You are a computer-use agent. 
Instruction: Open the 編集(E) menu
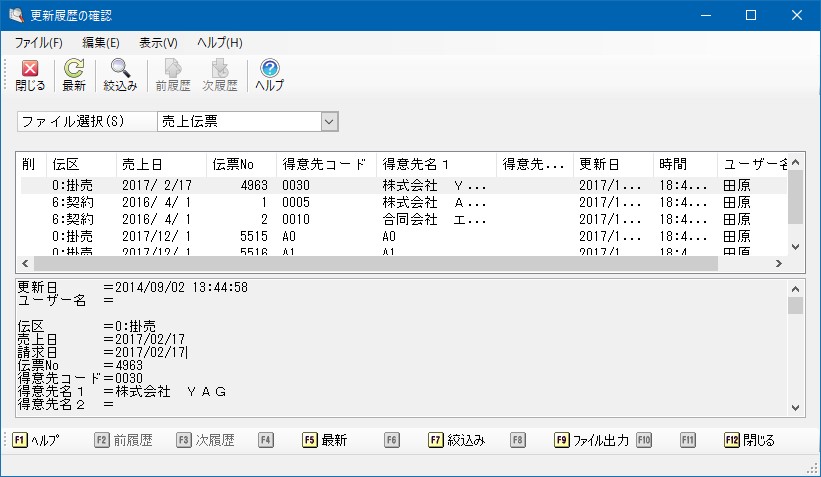coord(100,43)
